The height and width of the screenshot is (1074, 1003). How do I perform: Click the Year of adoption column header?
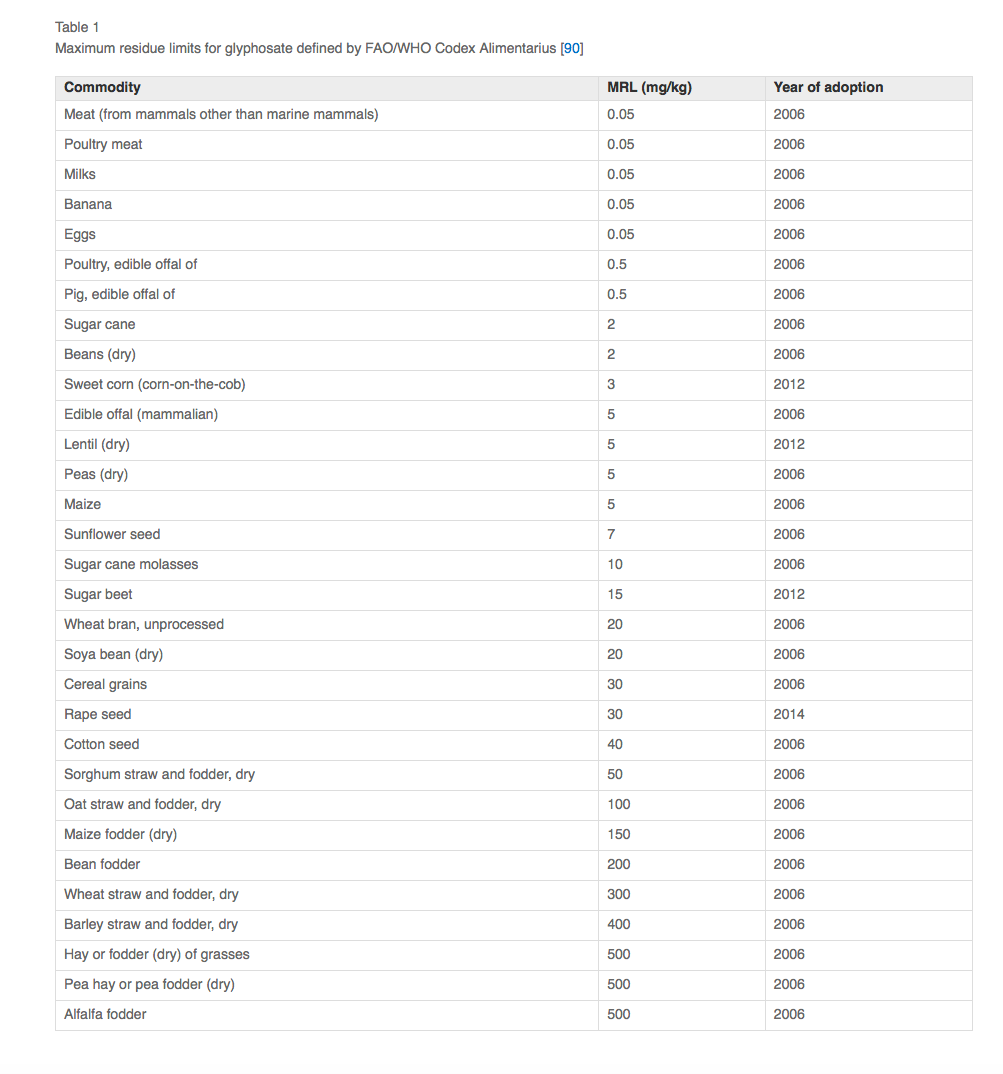coord(828,88)
